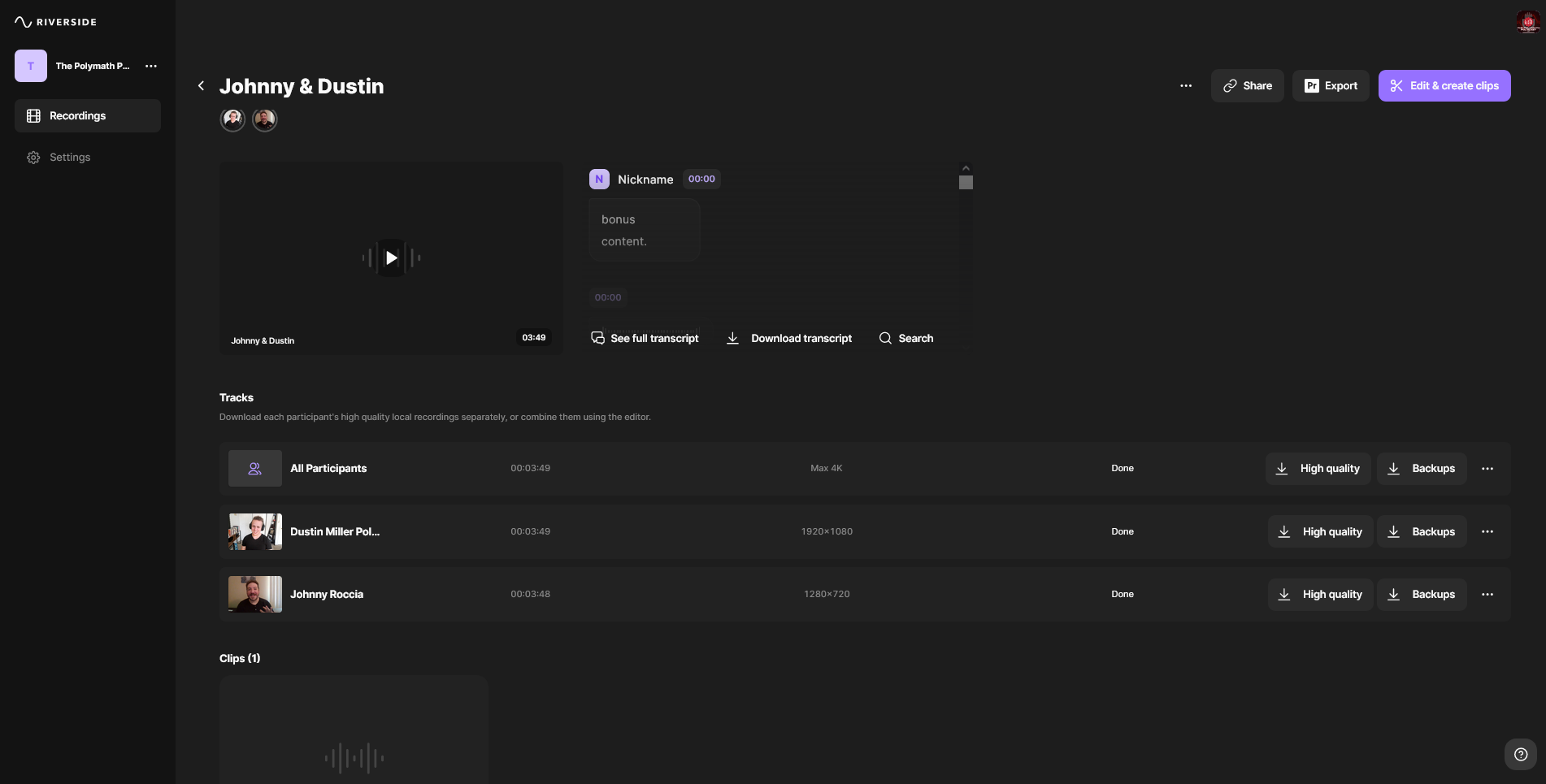1546x784 pixels.
Task: Go back using the left arrow
Action: [x=201, y=86]
